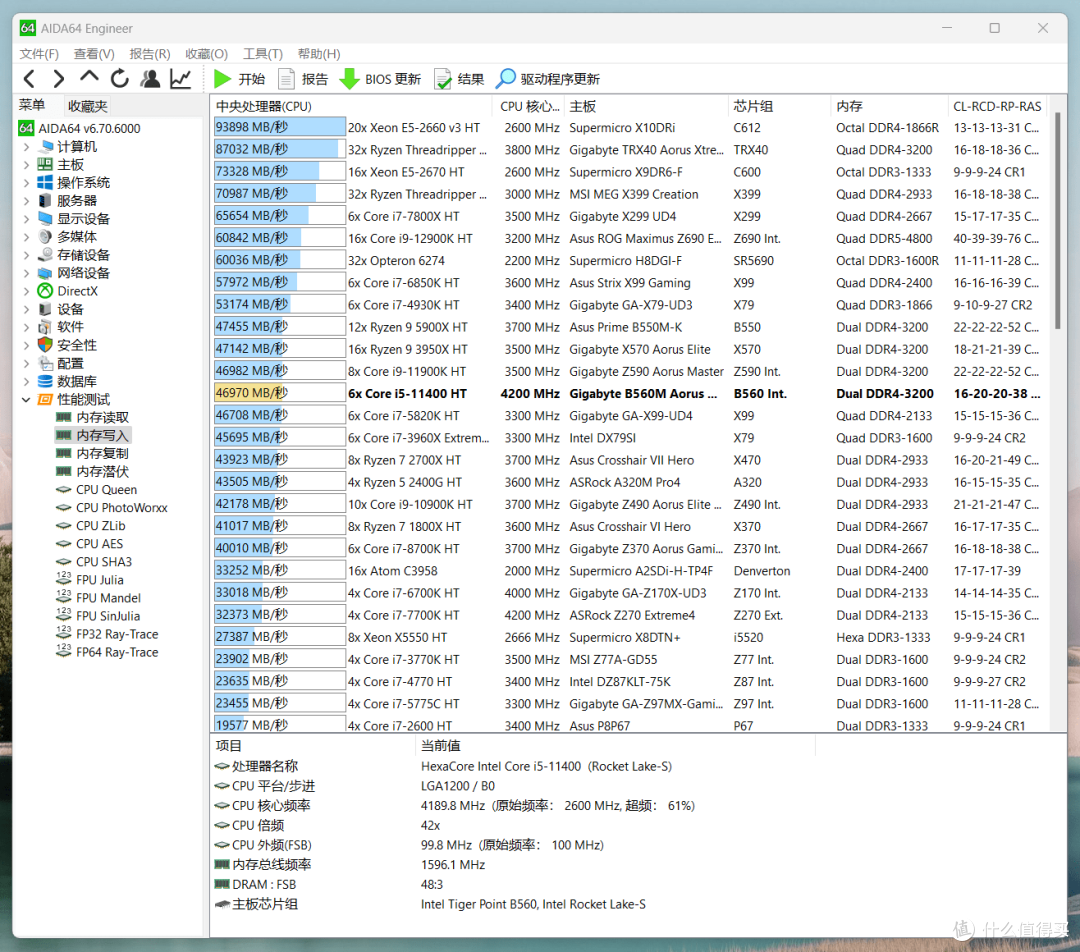The image size is (1080, 952).
Task: Open the 报告(R) menu
Action: (150, 54)
